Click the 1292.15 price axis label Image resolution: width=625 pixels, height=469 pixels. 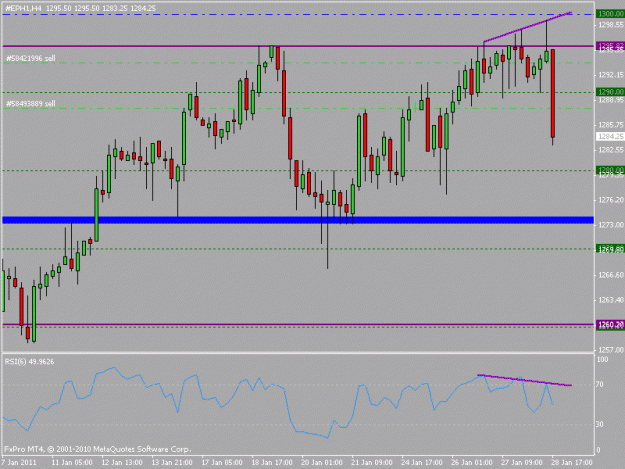[610, 75]
